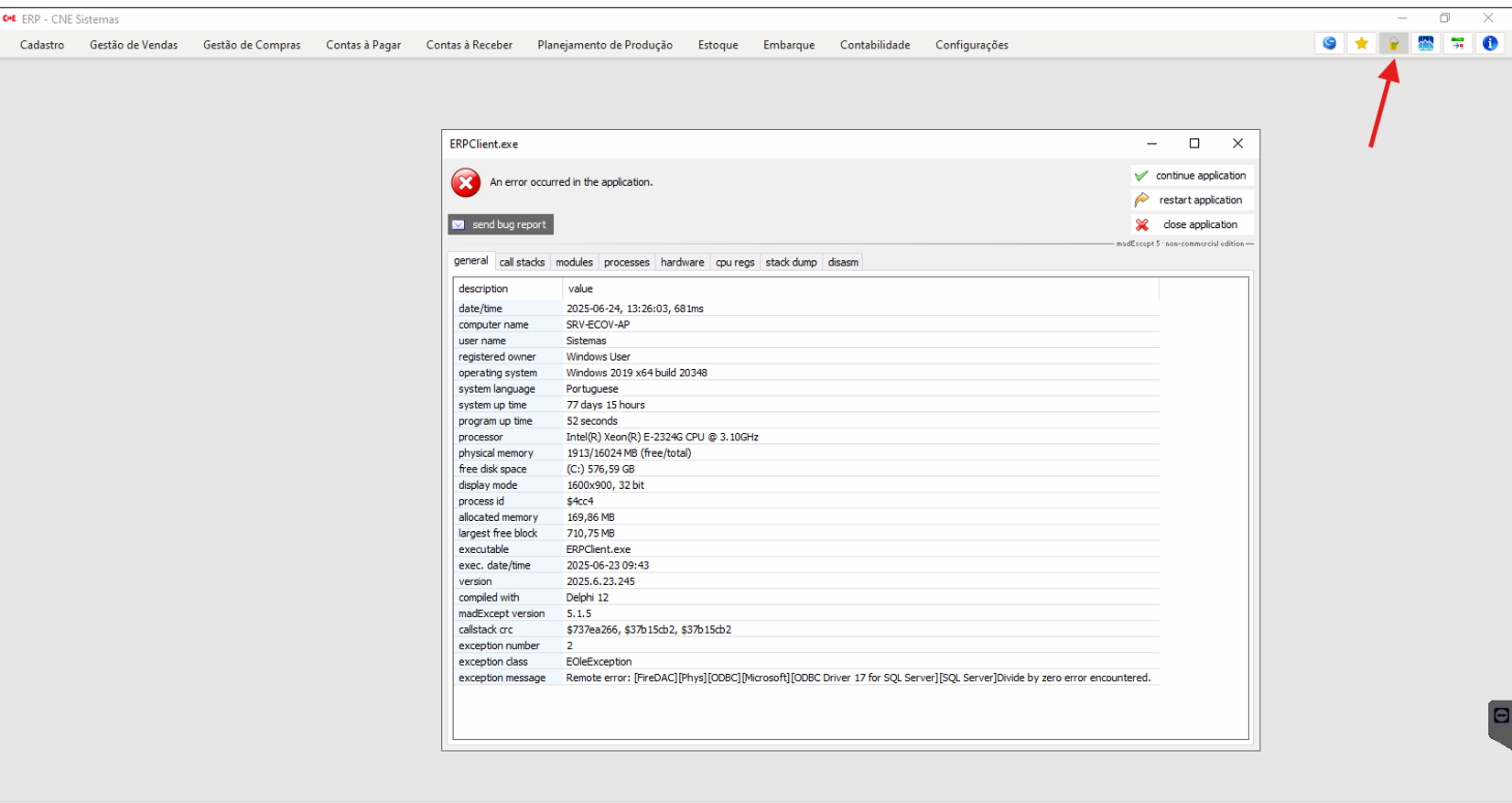Viewport: 1512px width, 803px height.
Task: Click continue application button
Action: 1192,176
